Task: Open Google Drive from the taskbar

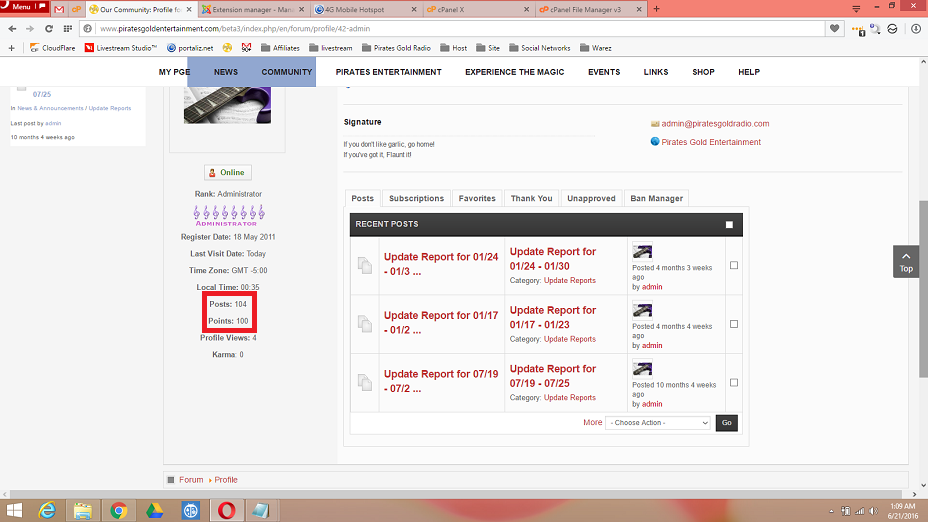Action: (154, 510)
